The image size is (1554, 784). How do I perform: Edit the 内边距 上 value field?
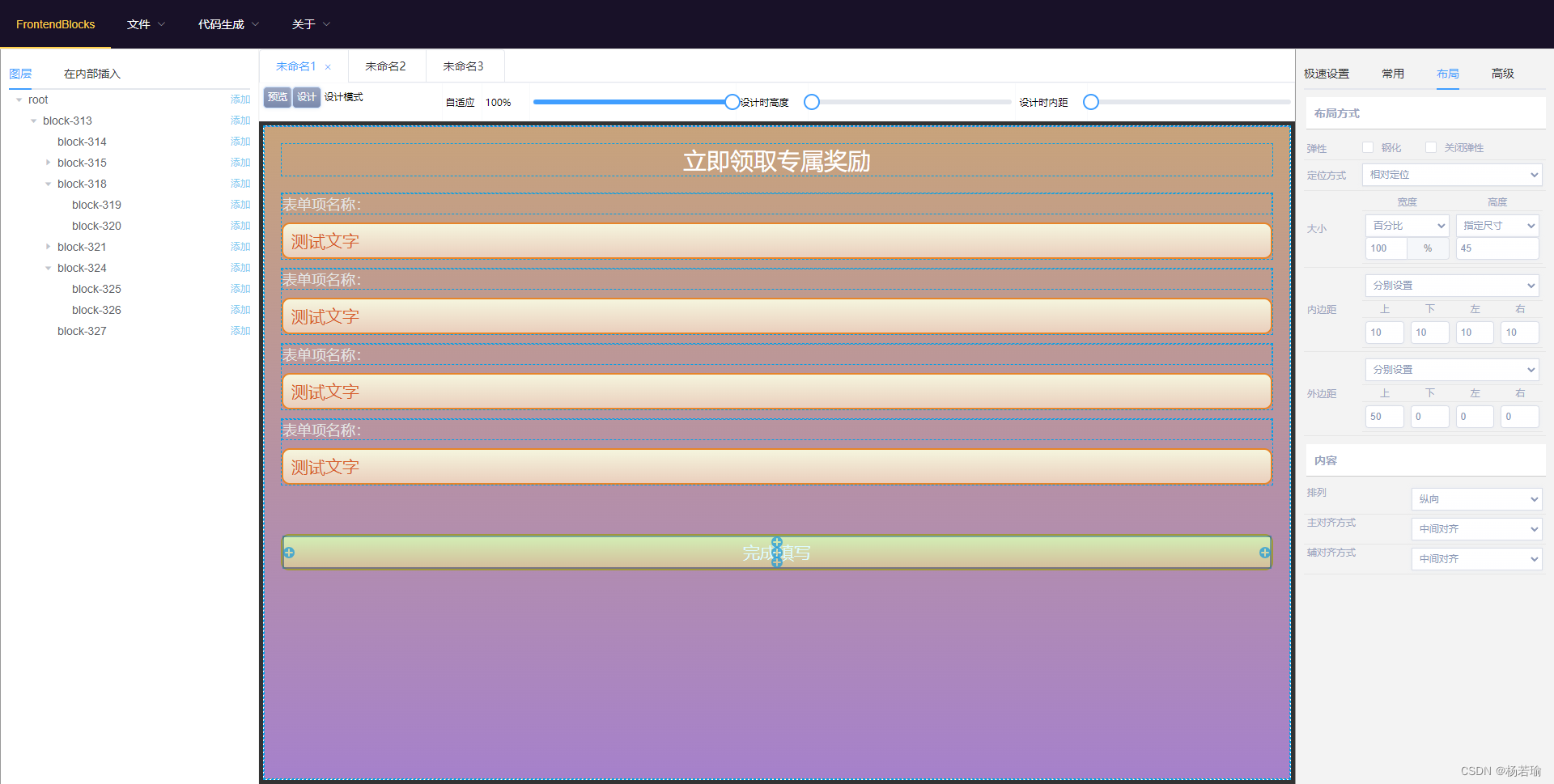point(1385,333)
